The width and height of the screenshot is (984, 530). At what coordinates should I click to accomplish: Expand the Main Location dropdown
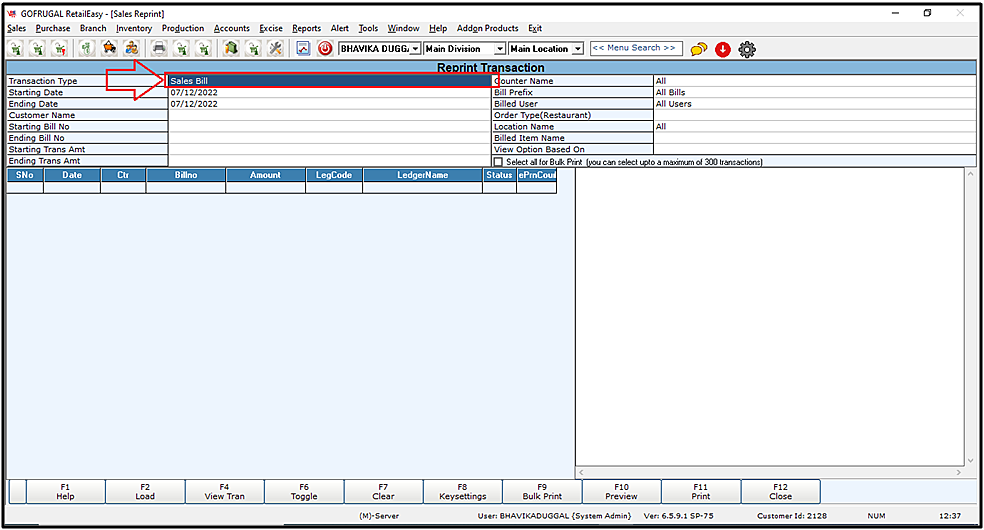[x=577, y=48]
